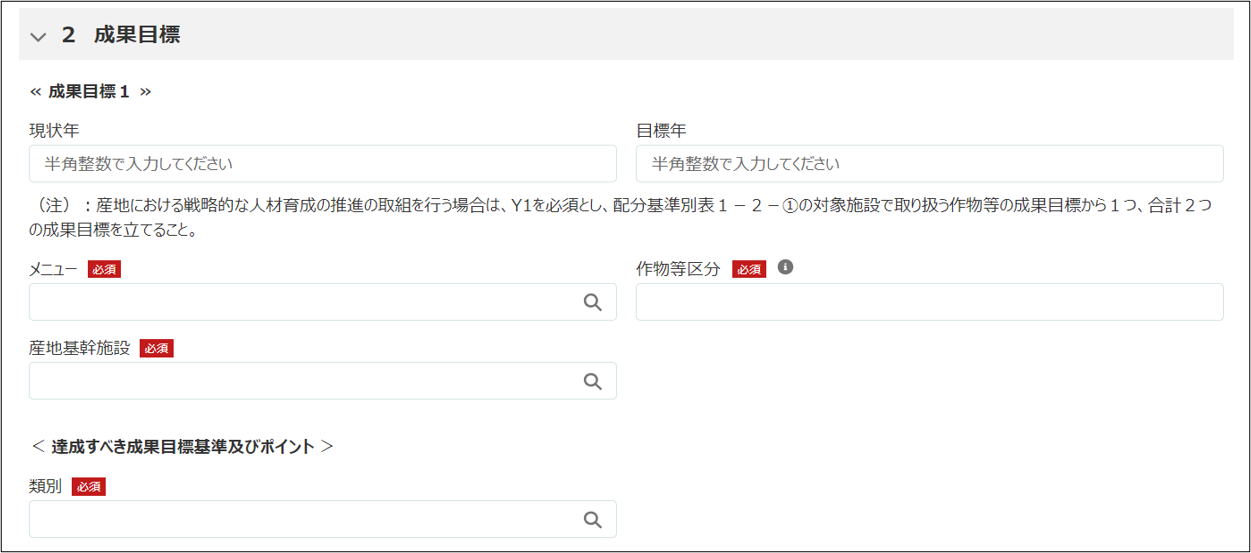Click the 達成すべき成果目標基準及びポイント heading

click(182, 446)
